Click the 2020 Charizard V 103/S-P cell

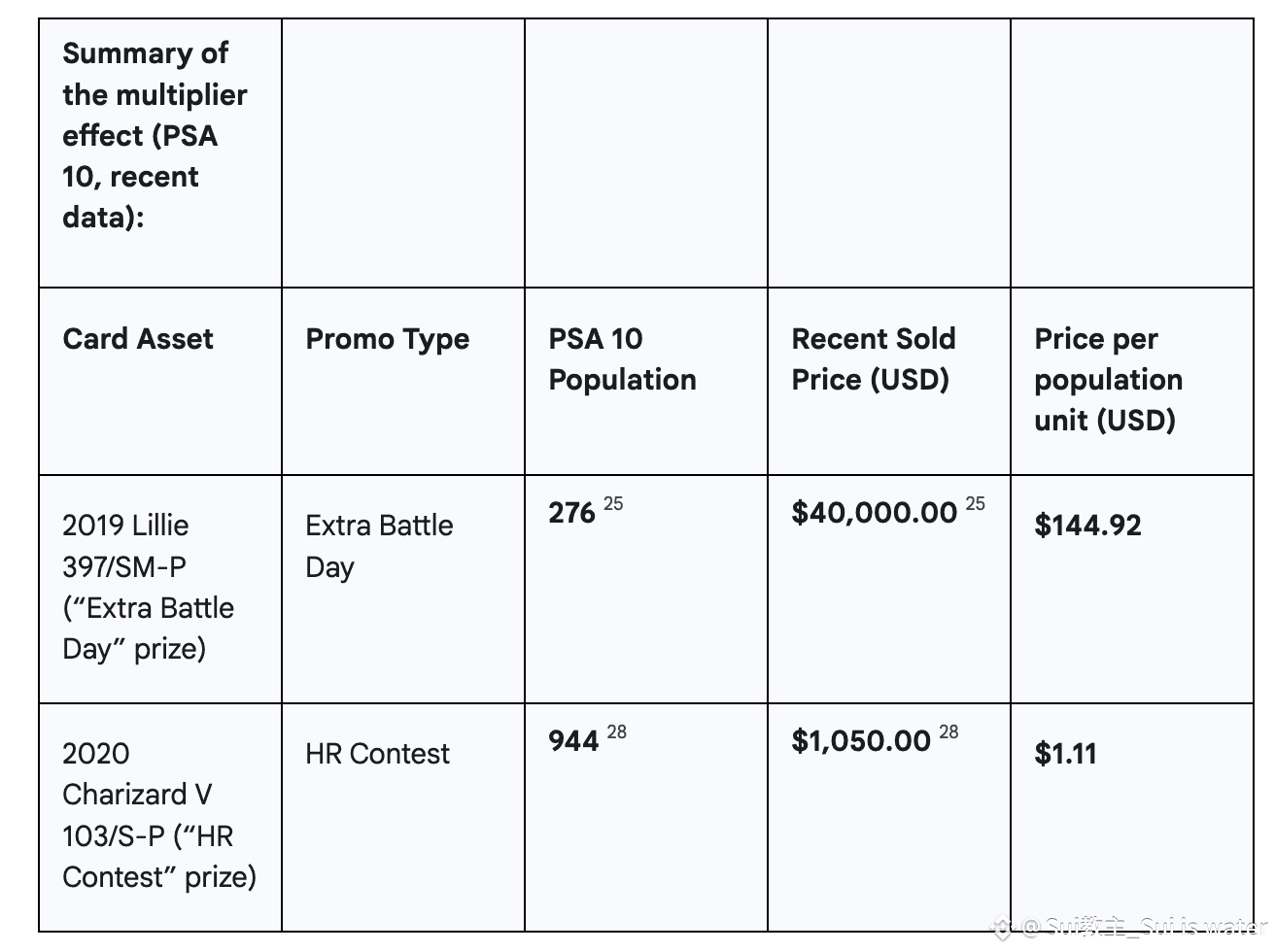coord(158,815)
